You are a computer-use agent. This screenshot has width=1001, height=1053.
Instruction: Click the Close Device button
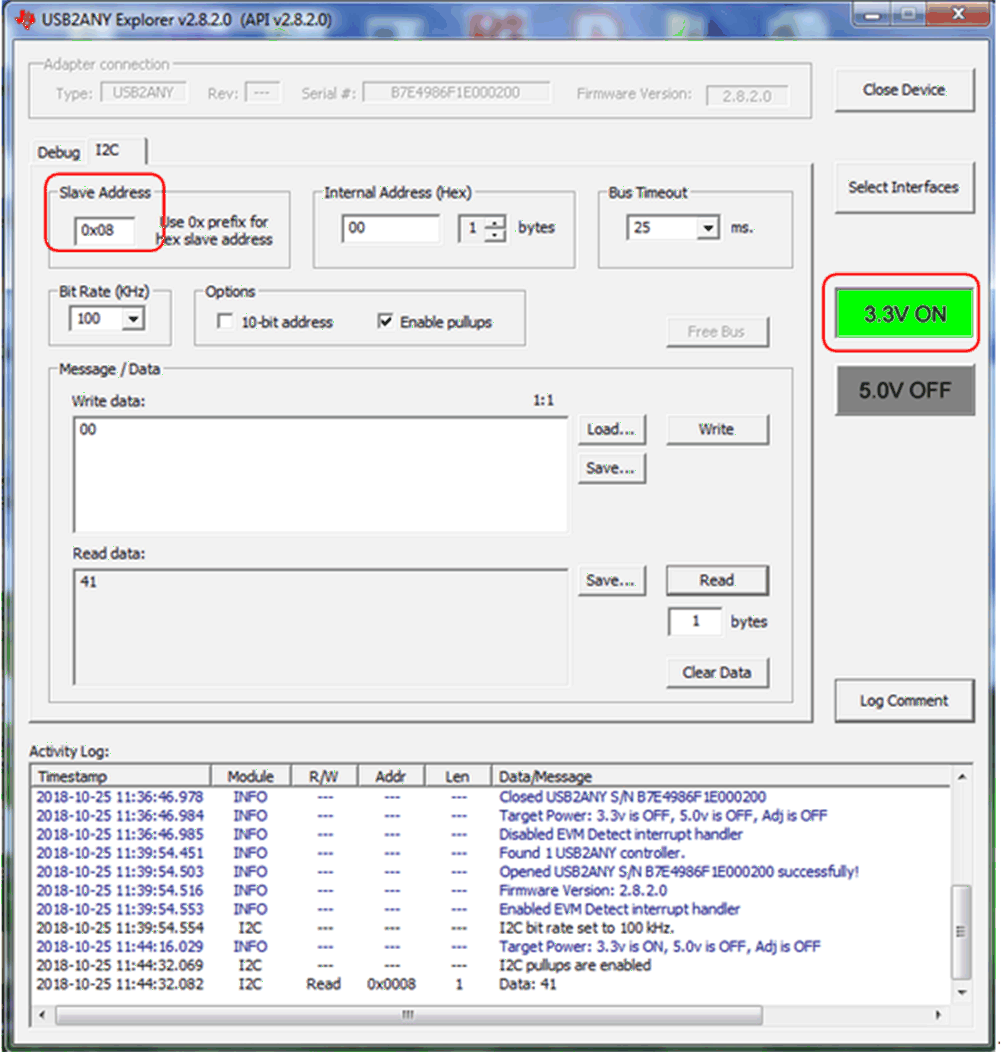[x=903, y=90]
